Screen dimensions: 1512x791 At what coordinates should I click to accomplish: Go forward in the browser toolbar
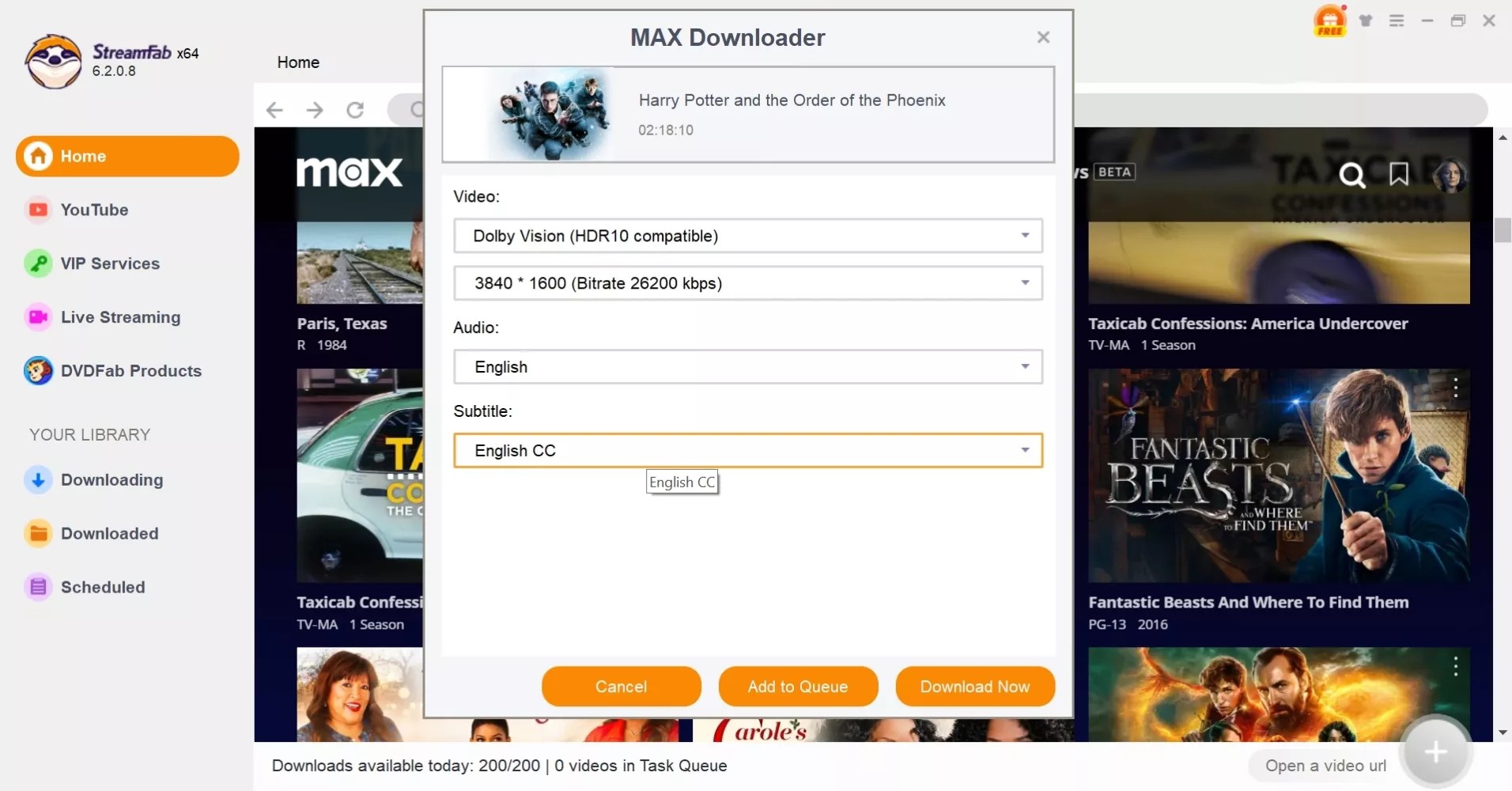tap(315, 110)
